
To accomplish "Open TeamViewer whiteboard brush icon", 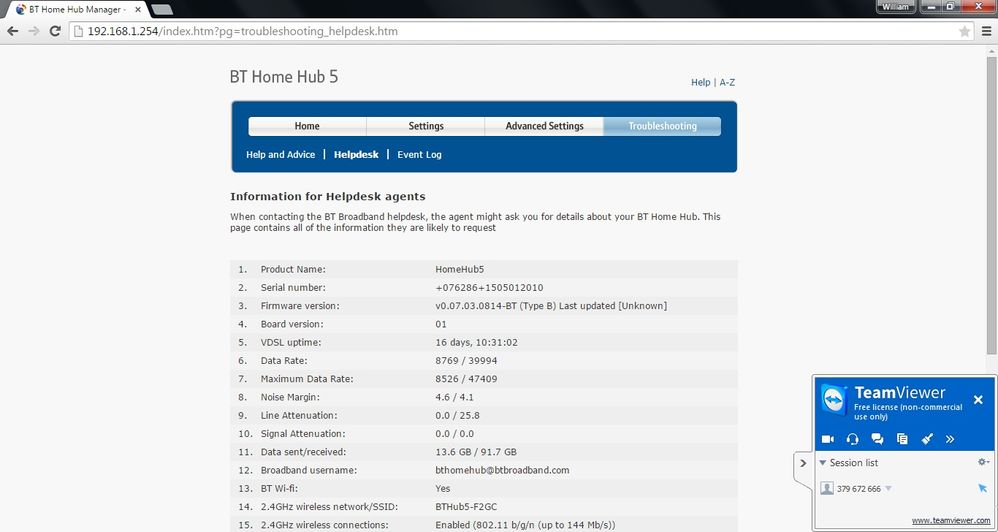I will (x=927, y=439).
